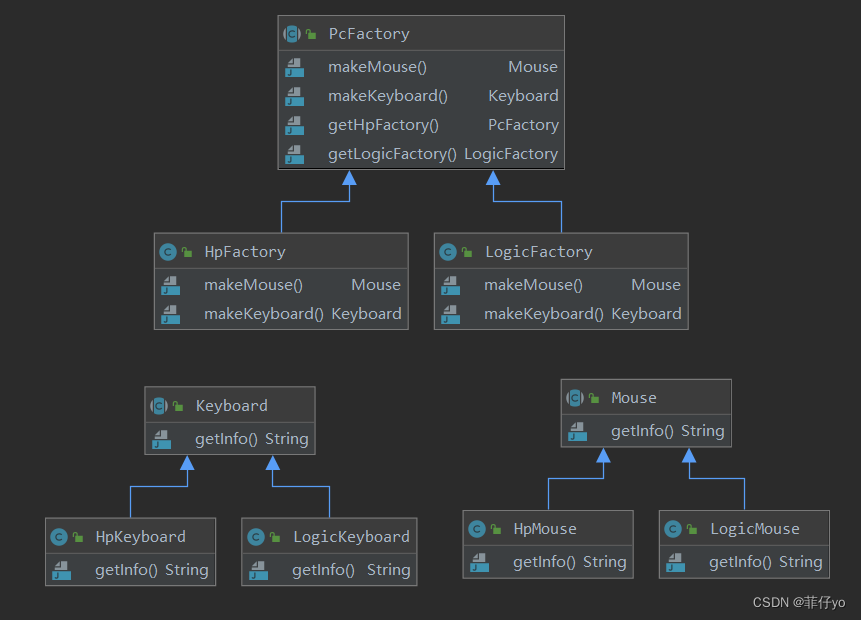Click the Mouse return type in HpFactory
861x620 pixels.
[376, 285]
